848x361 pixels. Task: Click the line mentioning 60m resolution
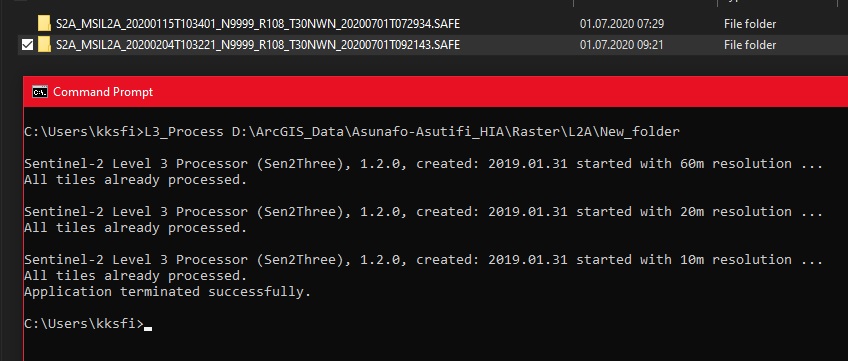[423, 164]
